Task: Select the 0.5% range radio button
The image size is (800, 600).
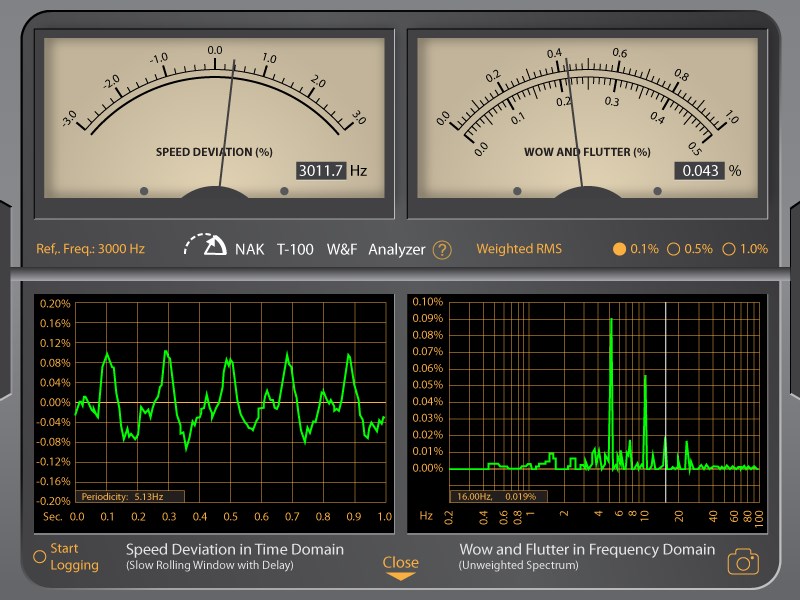Action: click(x=673, y=249)
